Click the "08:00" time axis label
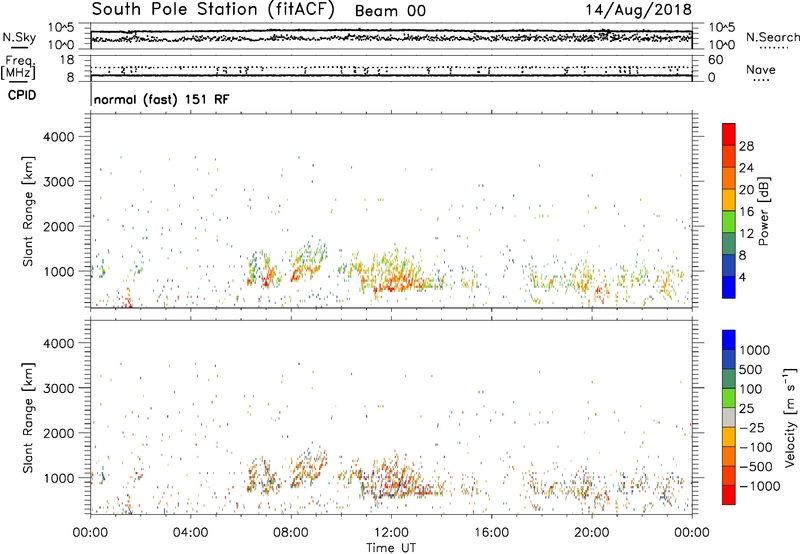The width and height of the screenshot is (800, 554). 291,533
